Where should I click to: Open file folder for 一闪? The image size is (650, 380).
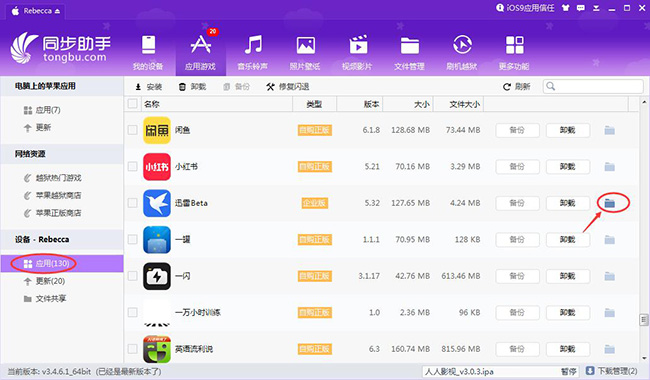609,276
